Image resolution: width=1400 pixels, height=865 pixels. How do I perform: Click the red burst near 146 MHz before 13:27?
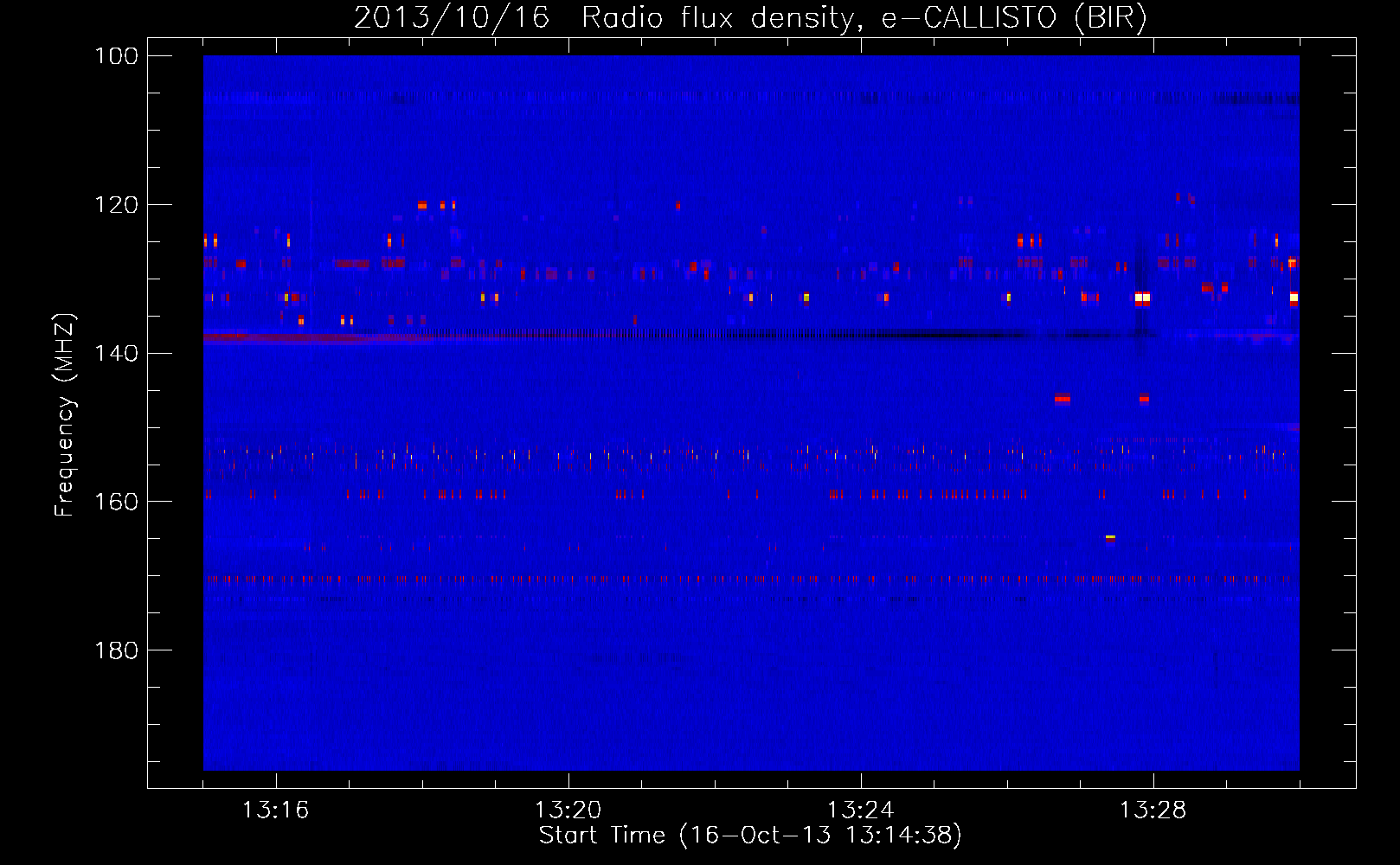coord(1063,399)
